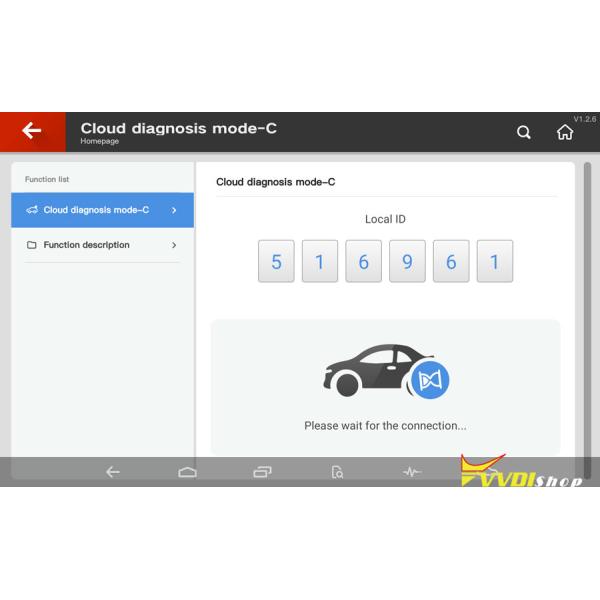Click the car illustration icon

[370, 370]
